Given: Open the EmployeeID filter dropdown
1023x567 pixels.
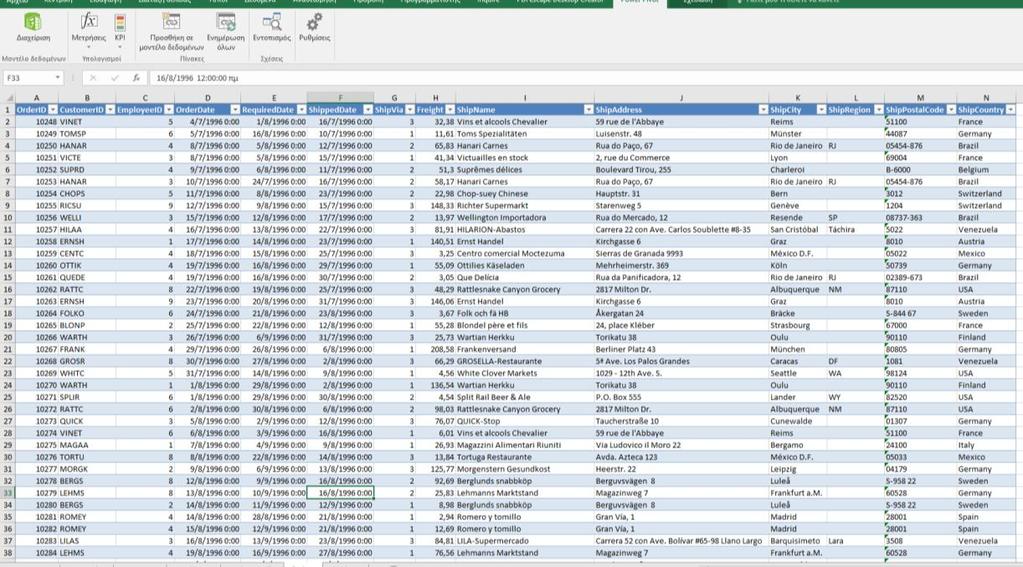Looking at the screenshot, I should [169, 110].
